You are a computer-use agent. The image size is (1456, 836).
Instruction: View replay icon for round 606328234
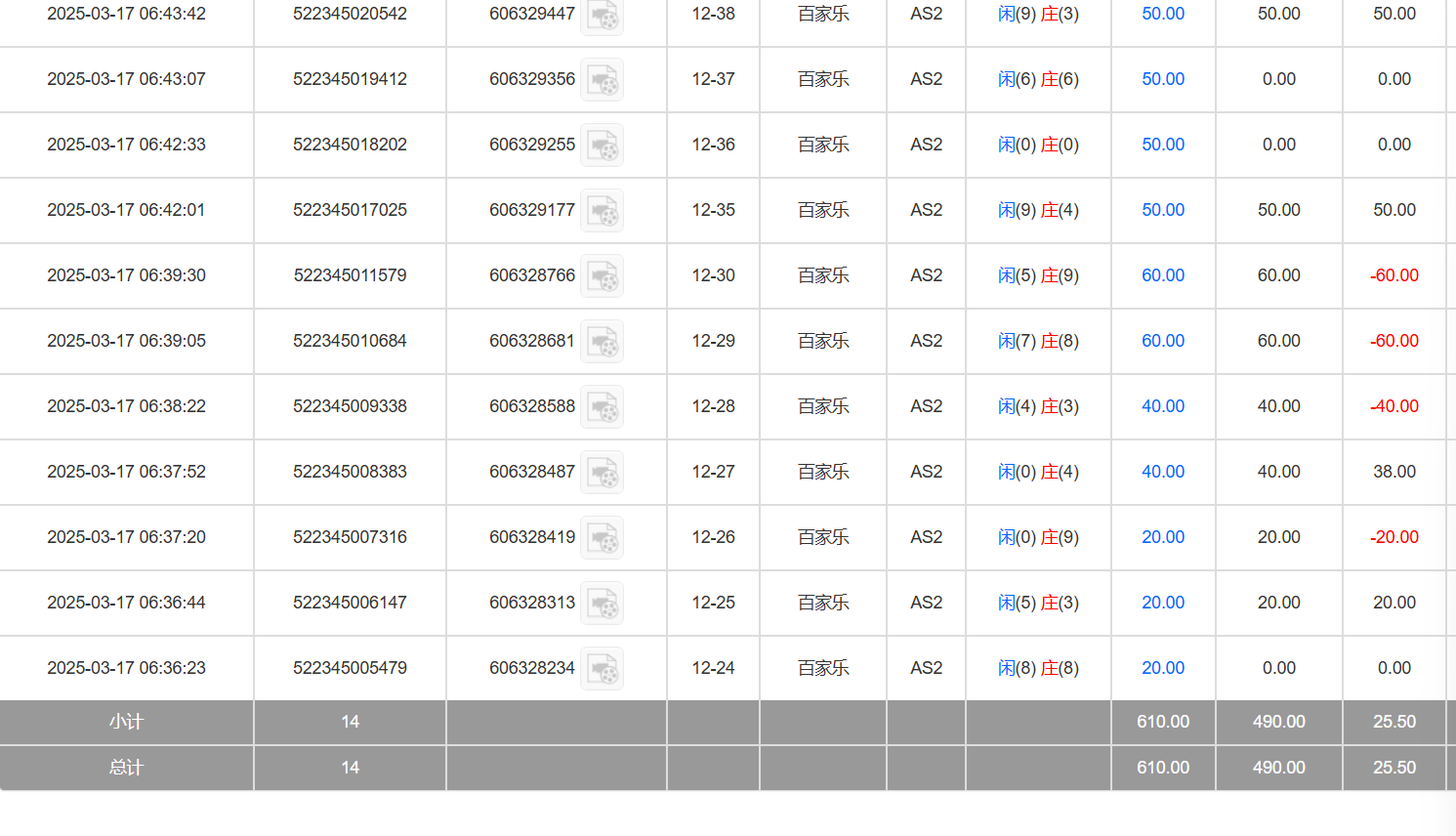[602, 669]
